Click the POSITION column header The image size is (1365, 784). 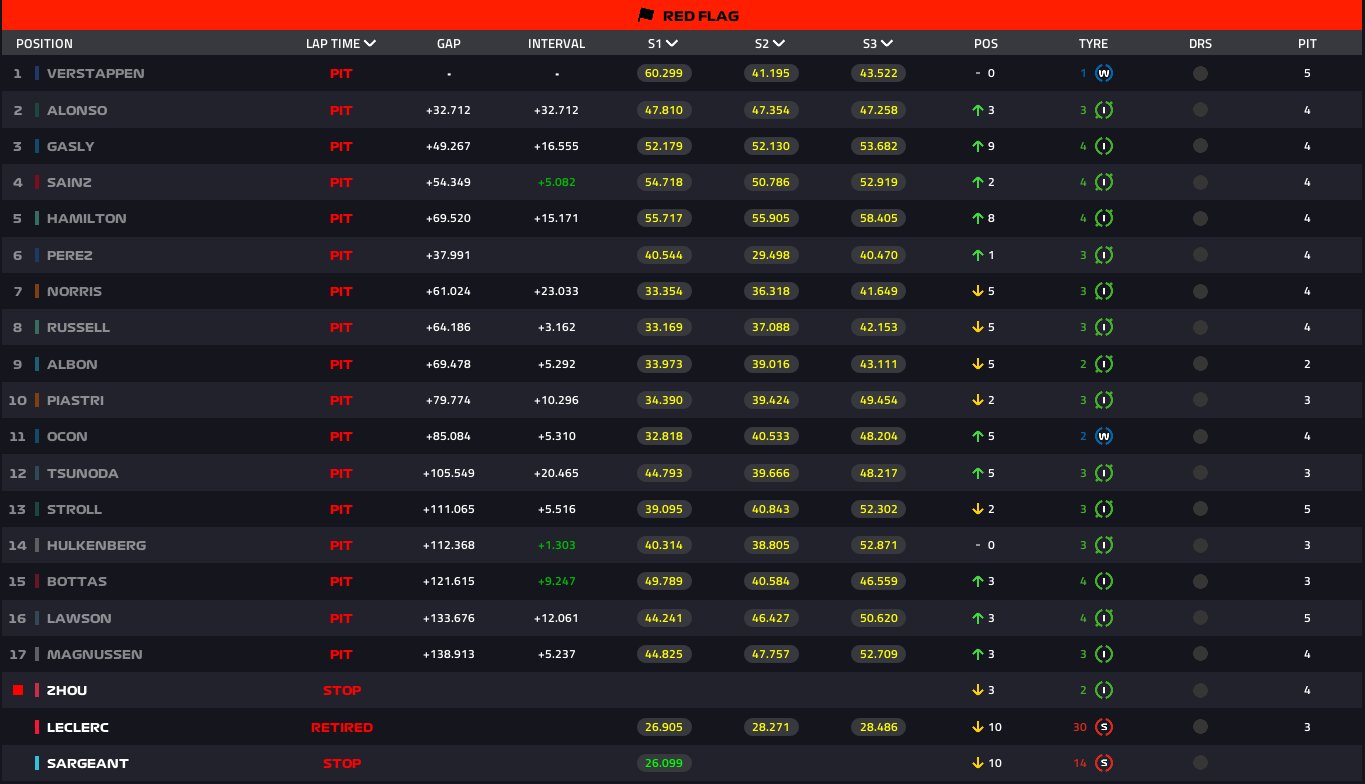pyautogui.click(x=44, y=44)
